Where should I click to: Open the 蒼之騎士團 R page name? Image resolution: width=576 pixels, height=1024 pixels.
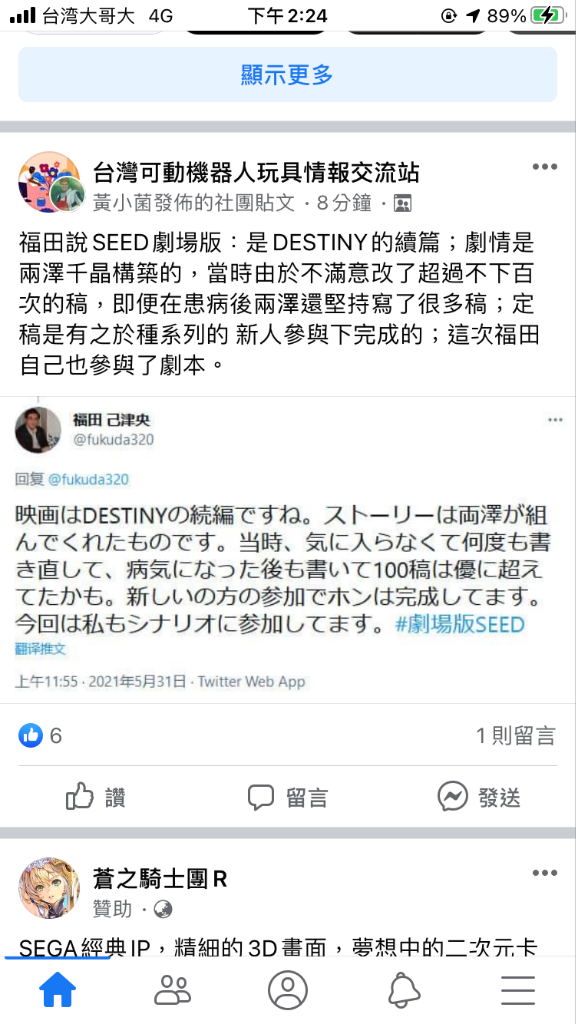point(160,879)
